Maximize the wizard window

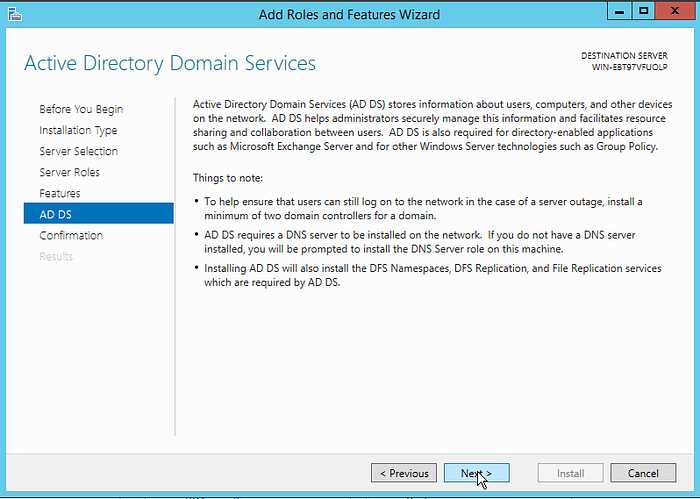coord(642,13)
